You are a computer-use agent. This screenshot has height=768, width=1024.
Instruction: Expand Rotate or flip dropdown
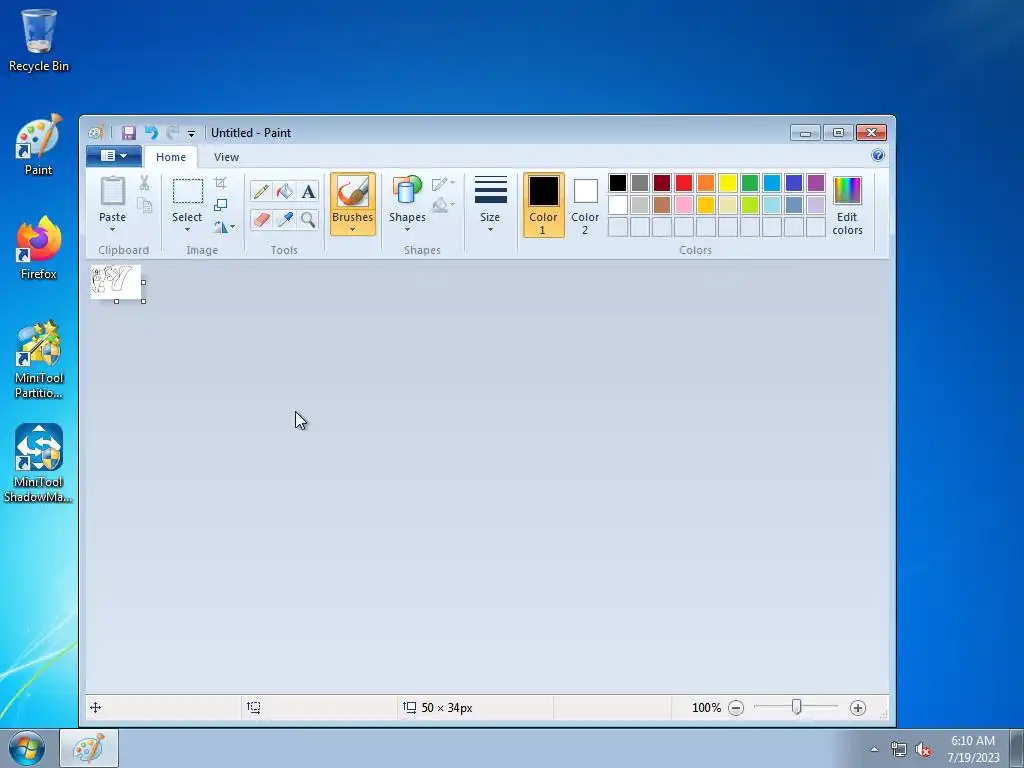click(x=224, y=227)
